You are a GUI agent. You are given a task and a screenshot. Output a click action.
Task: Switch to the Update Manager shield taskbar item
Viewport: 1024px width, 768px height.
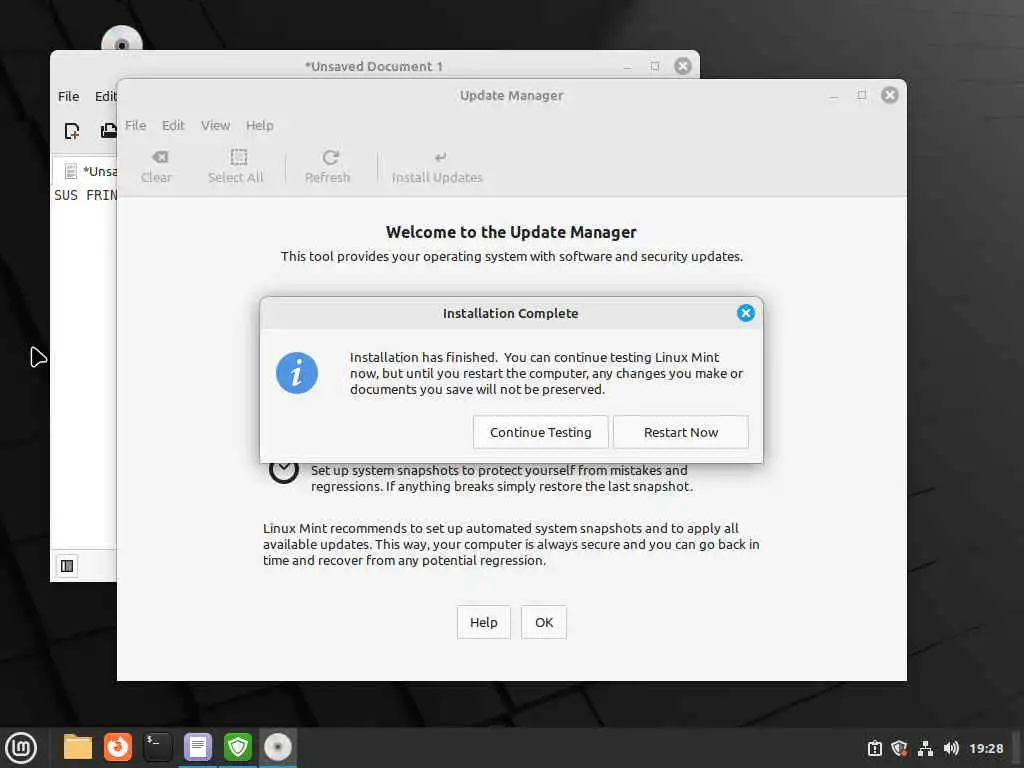click(238, 747)
